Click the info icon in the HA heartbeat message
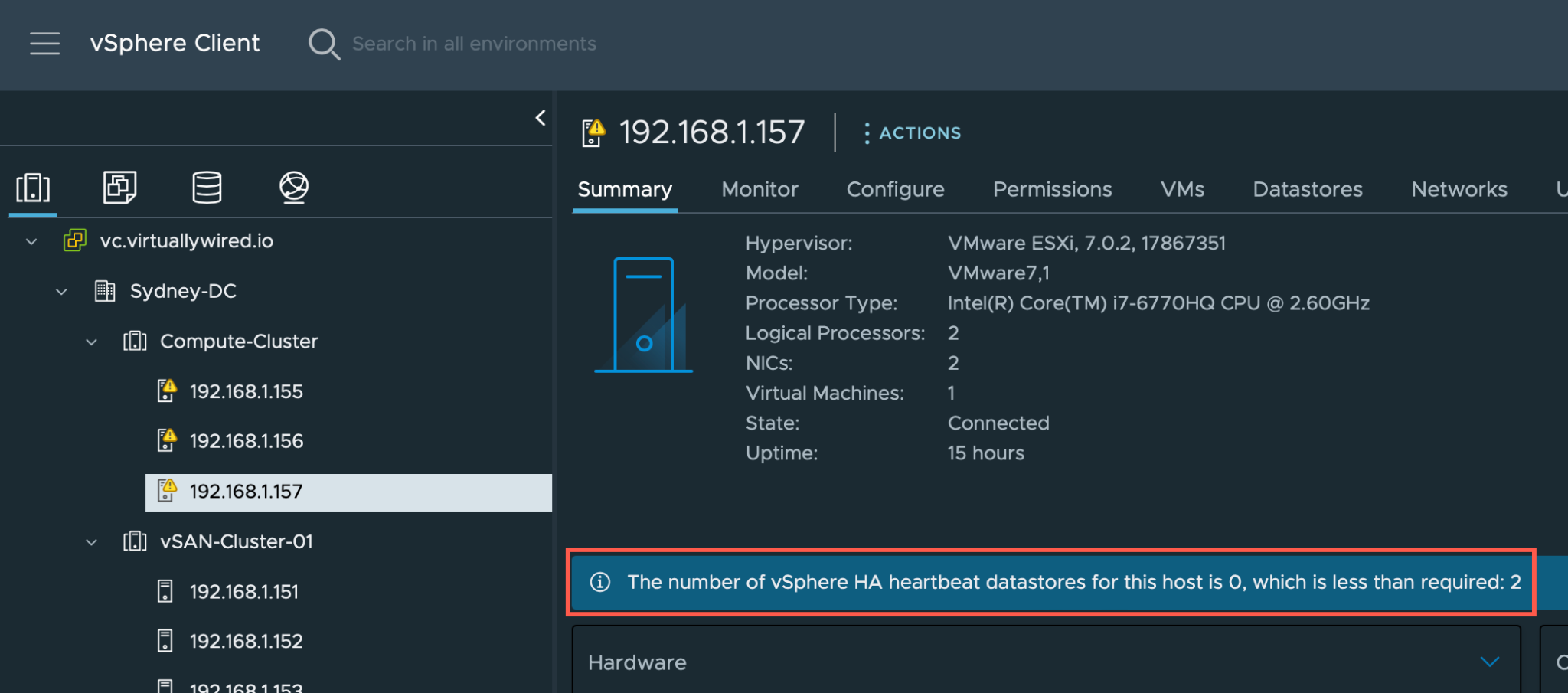The width and height of the screenshot is (1568, 693). click(600, 582)
